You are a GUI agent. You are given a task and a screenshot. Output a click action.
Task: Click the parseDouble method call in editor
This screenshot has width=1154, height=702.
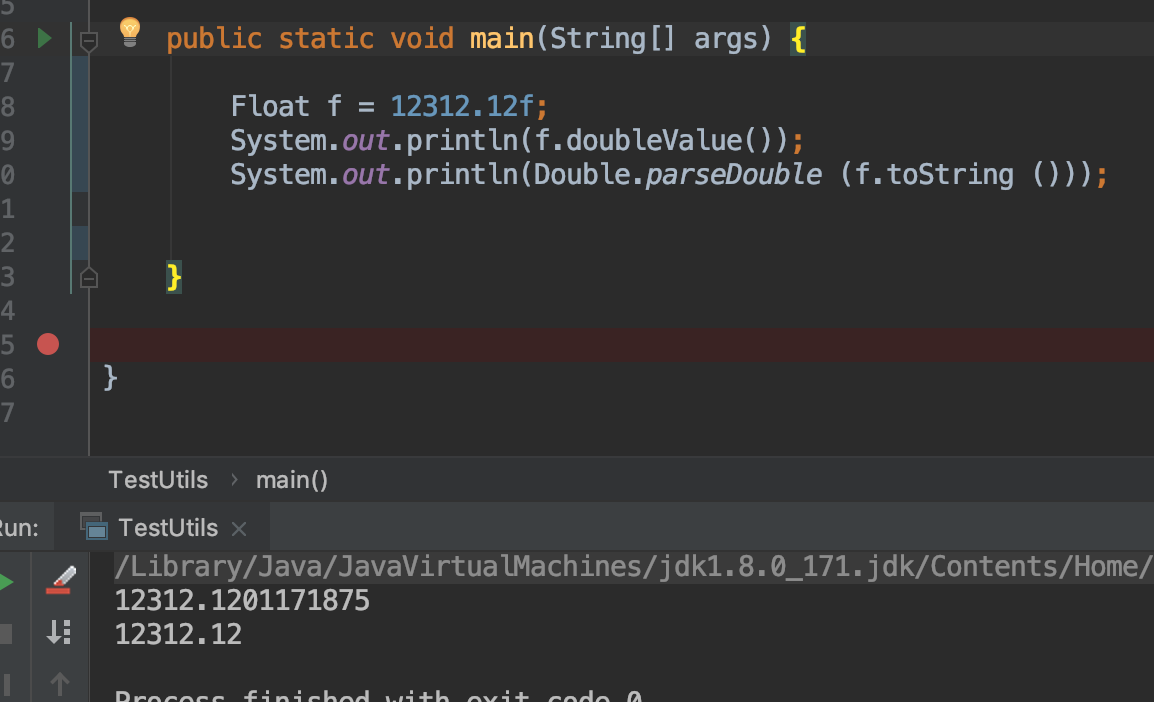pyautogui.click(x=733, y=174)
